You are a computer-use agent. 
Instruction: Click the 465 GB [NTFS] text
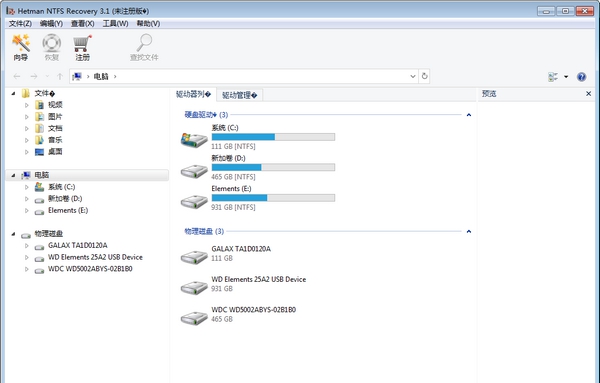(x=233, y=177)
